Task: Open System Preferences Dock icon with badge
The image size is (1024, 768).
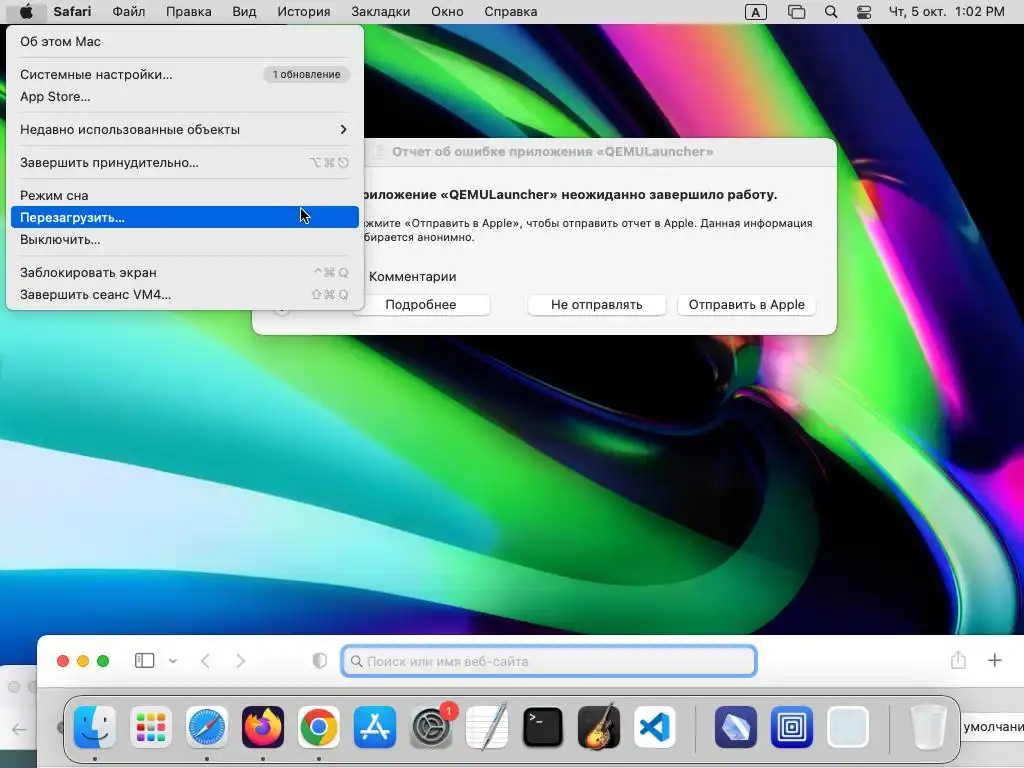Action: pyautogui.click(x=431, y=727)
